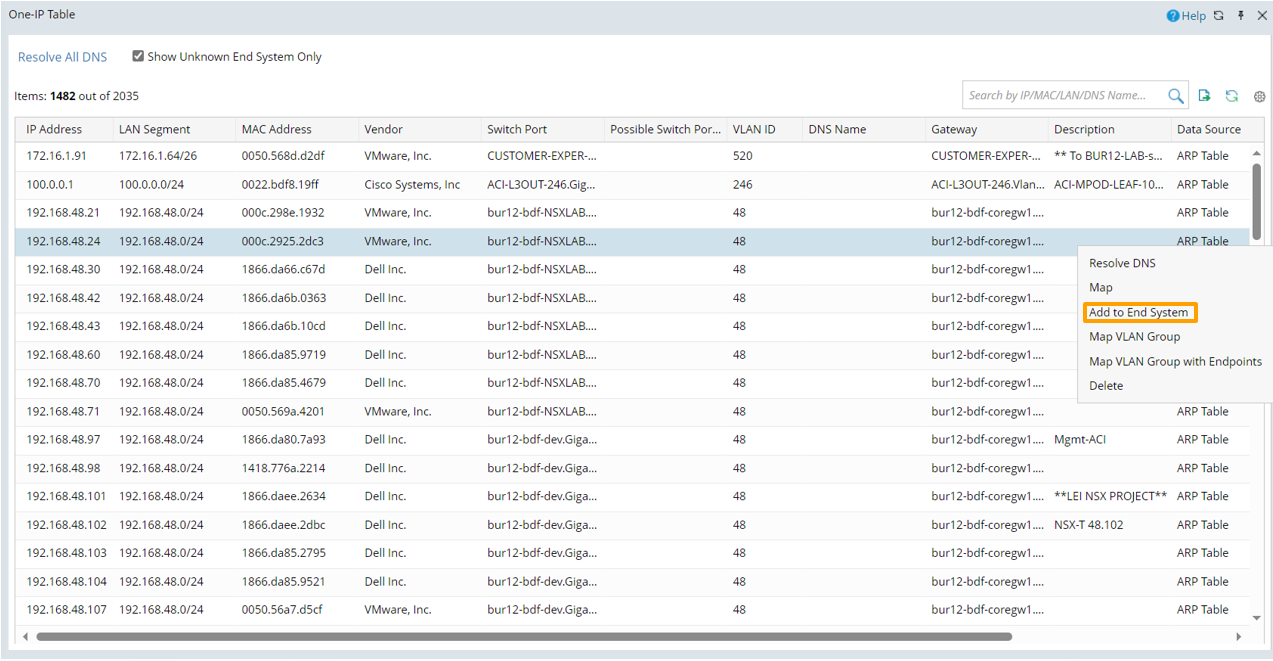Choose Map VLAN Group with Endpoints
Screen dimensions: 1273x661
[1175, 362]
